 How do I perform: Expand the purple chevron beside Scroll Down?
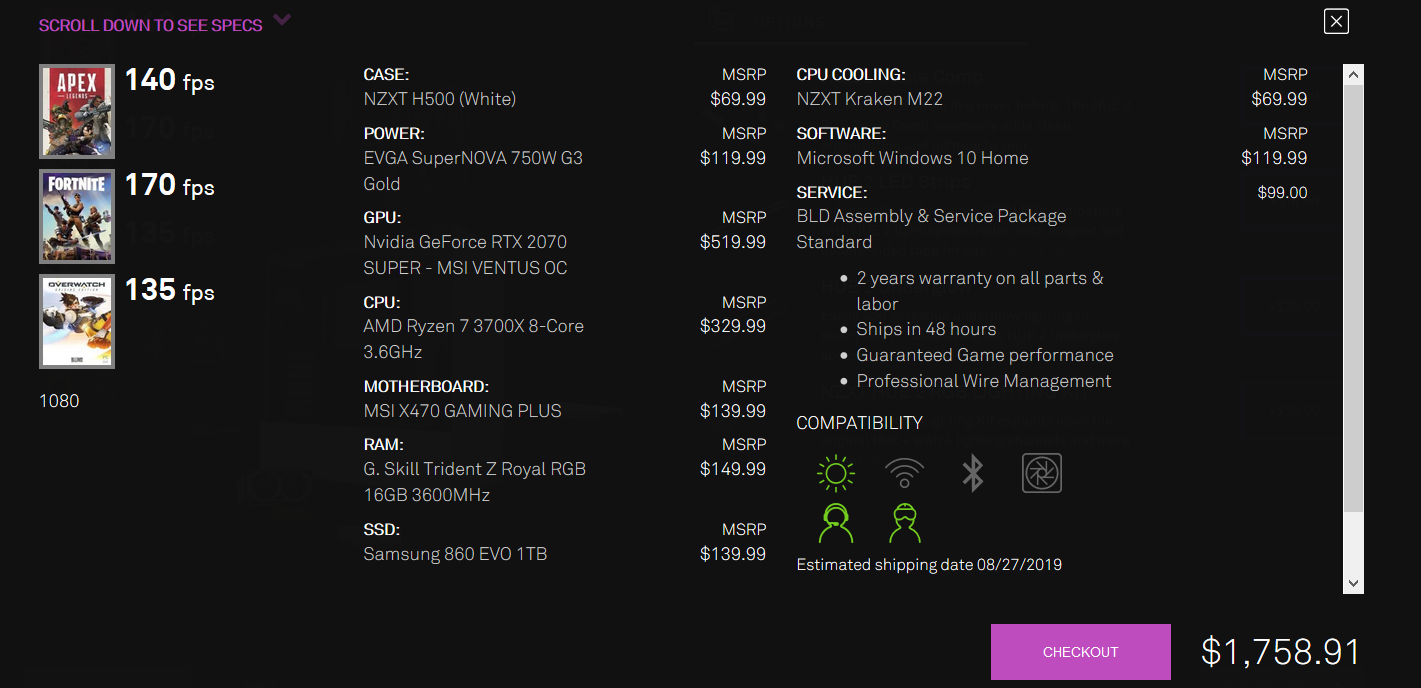point(282,19)
